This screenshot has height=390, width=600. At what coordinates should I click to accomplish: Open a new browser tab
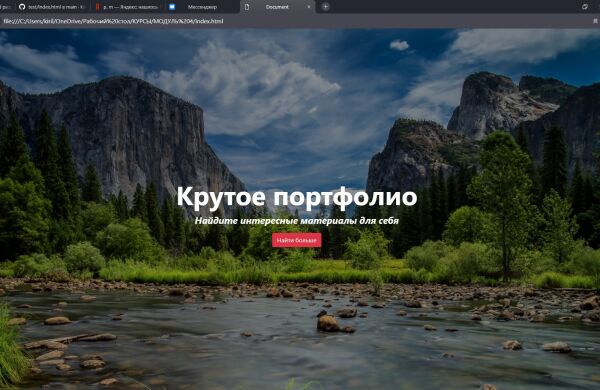click(x=325, y=7)
